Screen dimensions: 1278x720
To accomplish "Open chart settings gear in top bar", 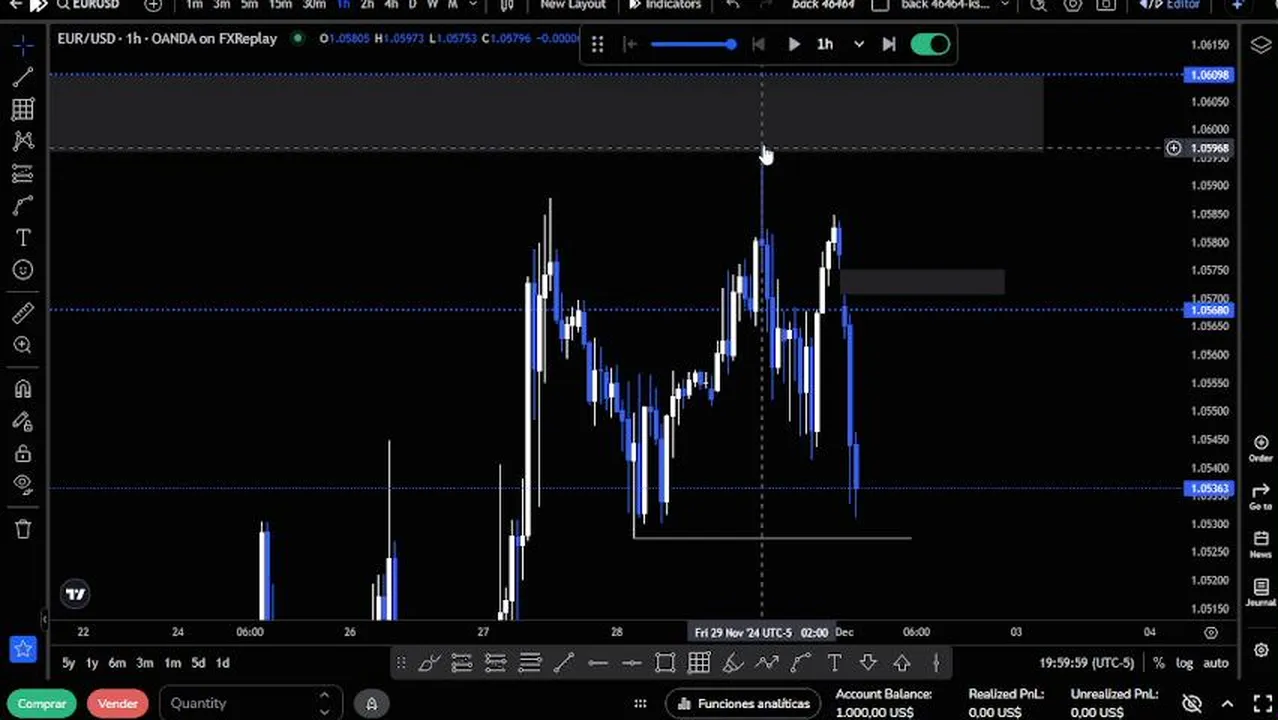I will coord(1073,5).
